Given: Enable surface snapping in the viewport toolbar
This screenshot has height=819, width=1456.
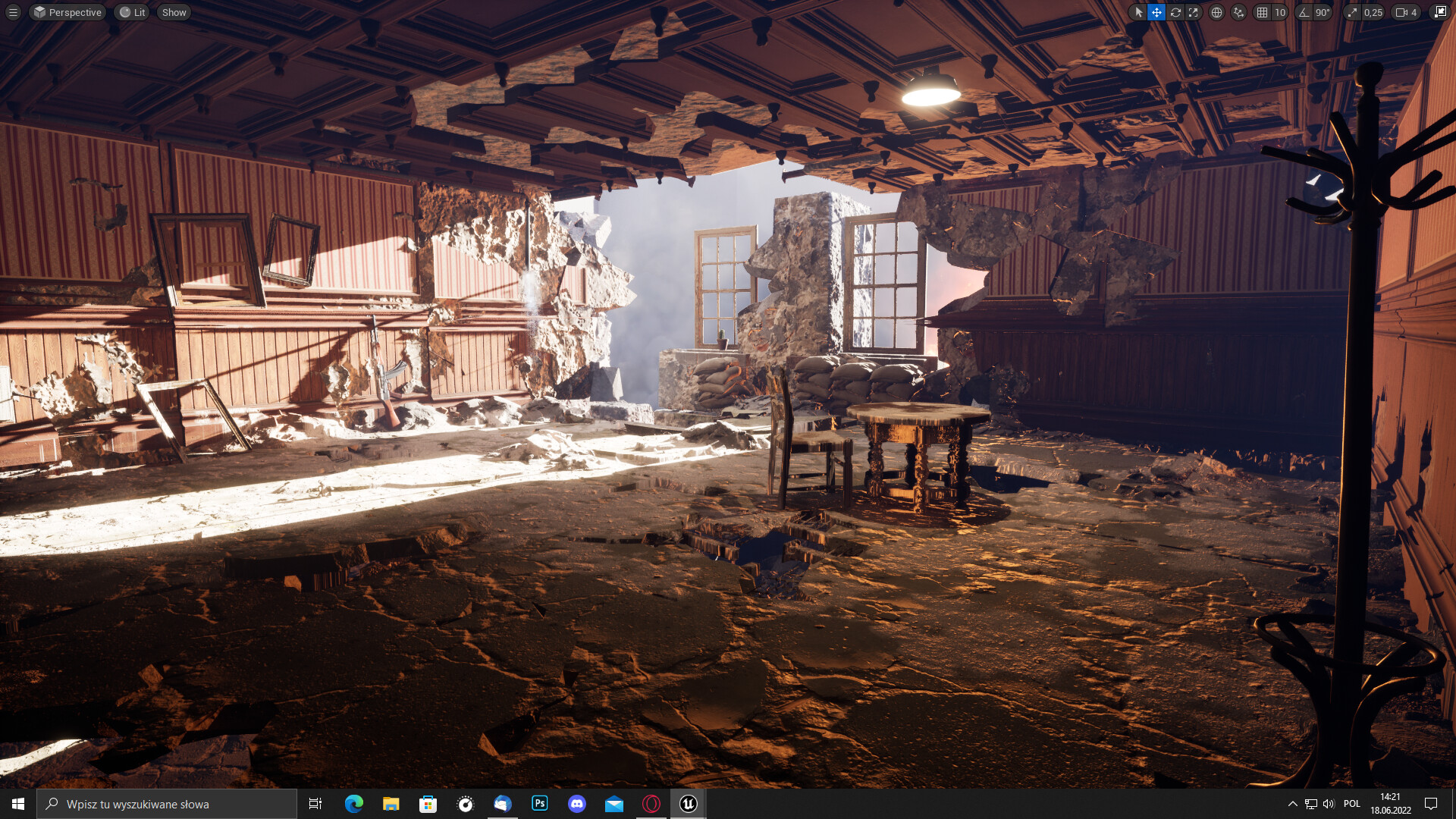Looking at the screenshot, I should point(1237,12).
